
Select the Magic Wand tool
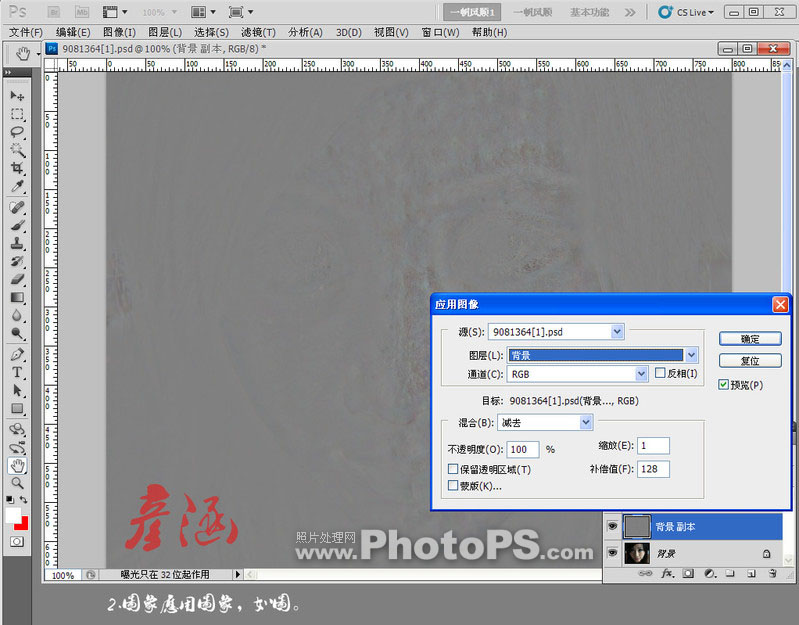click(x=17, y=150)
